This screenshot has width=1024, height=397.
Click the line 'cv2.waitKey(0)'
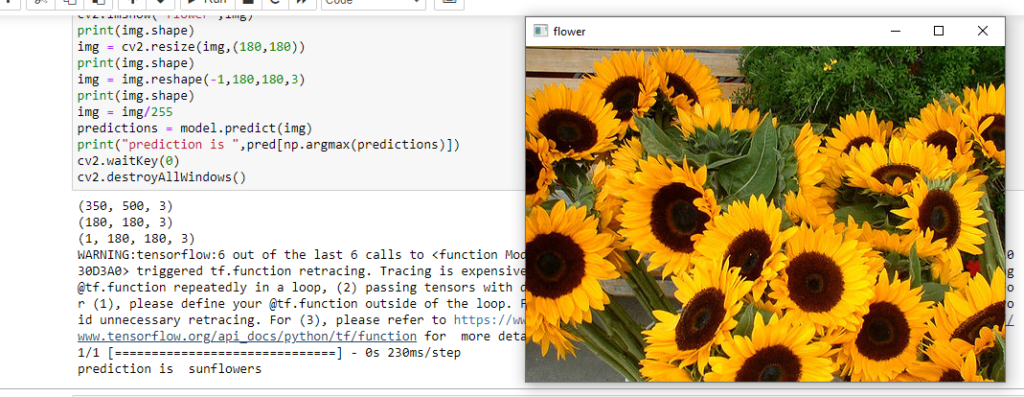pos(128,161)
